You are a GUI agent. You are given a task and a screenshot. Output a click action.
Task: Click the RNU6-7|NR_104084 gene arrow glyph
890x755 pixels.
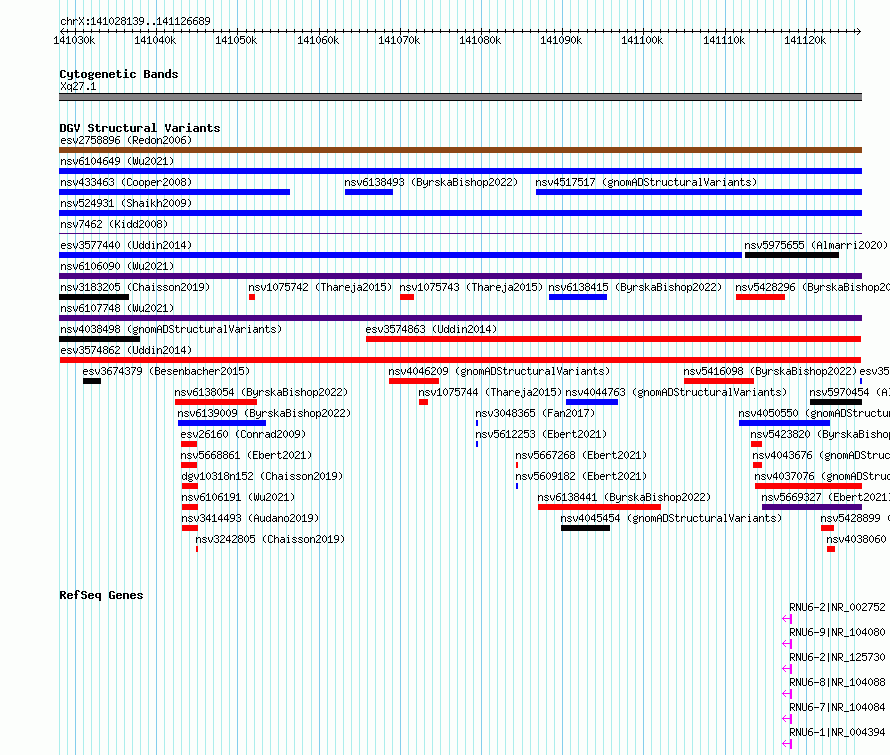787,719
